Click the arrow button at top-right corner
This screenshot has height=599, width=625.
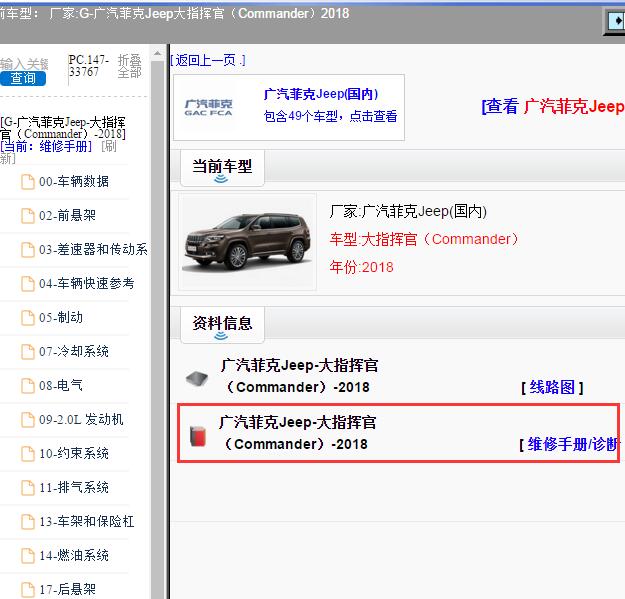(615, 21)
